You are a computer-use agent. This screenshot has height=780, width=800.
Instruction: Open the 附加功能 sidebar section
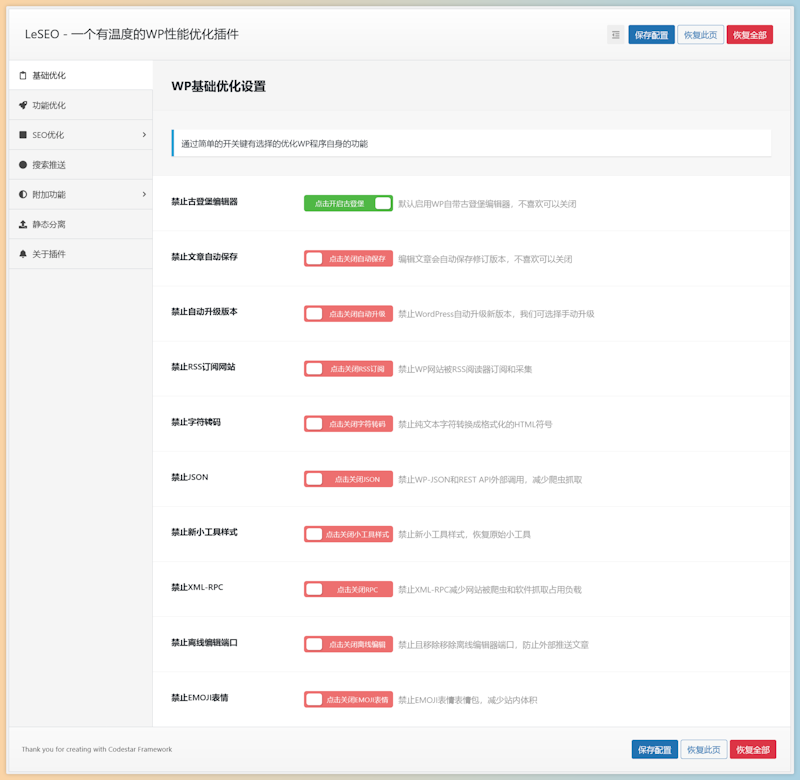(x=81, y=194)
